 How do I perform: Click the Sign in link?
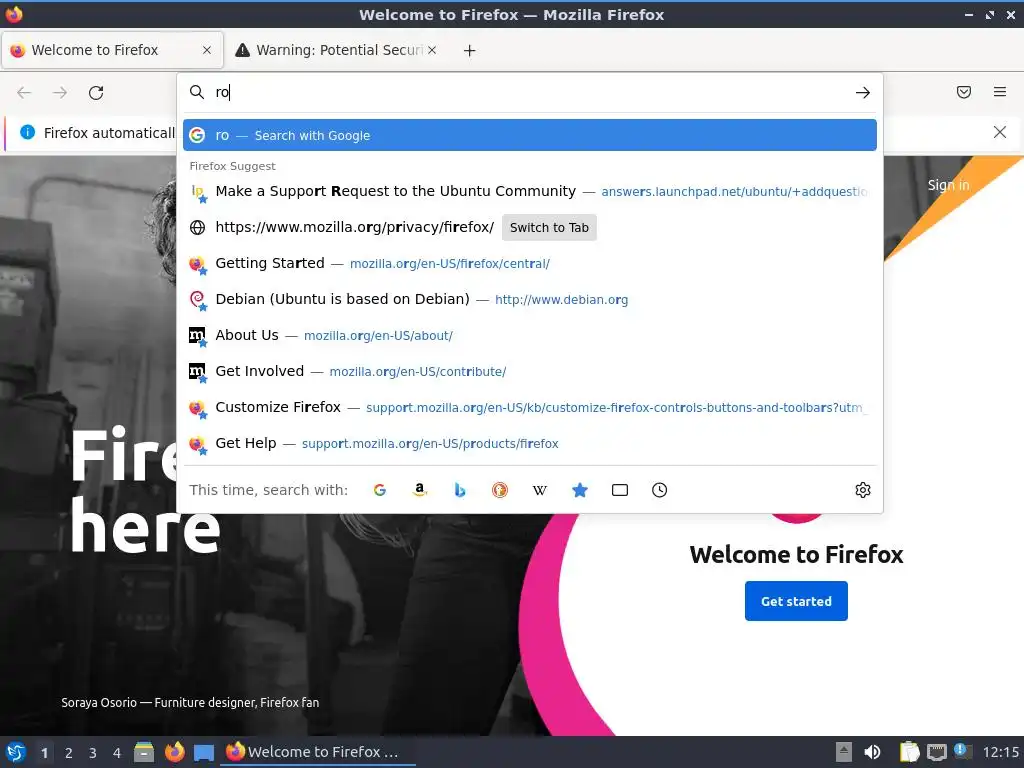948,185
